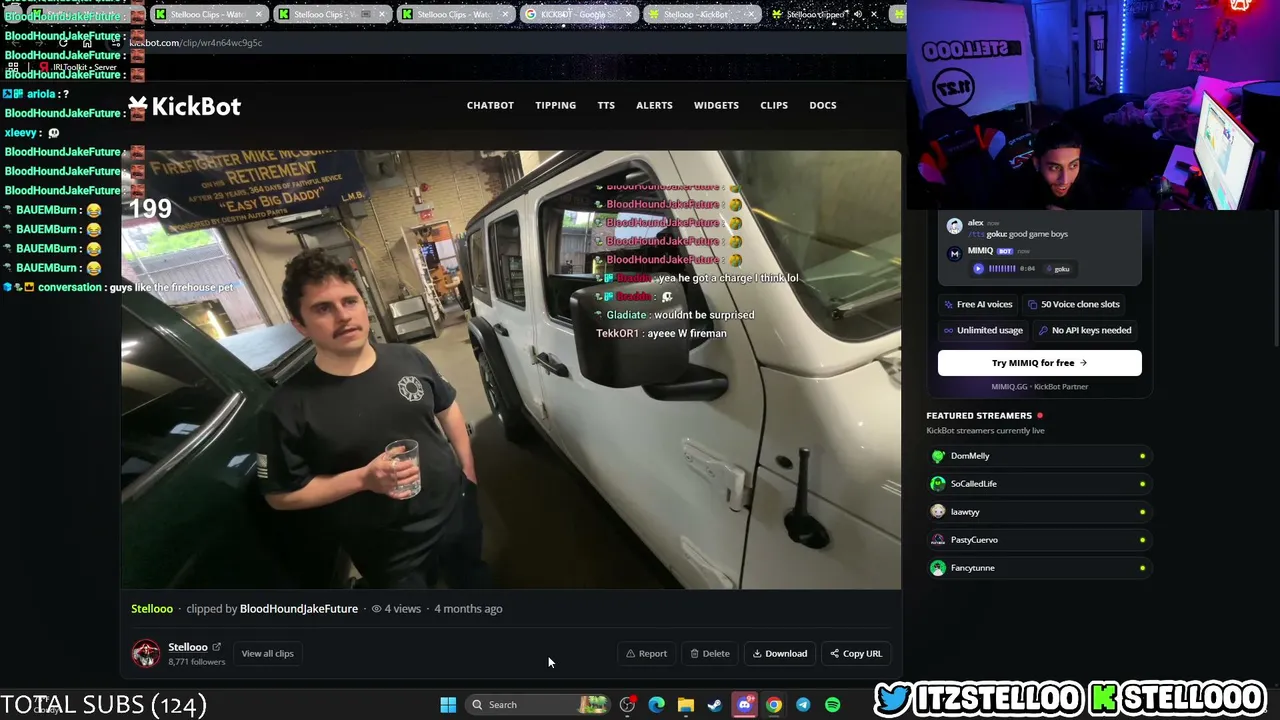Select the TTS navigation item
Screen dimensions: 1280x720
tap(606, 105)
